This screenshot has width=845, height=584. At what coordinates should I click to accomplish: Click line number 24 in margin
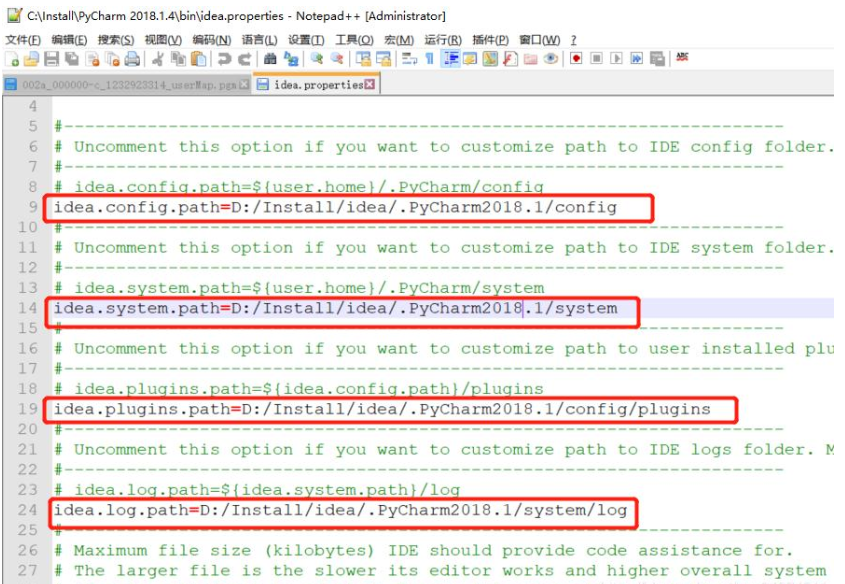[x=27, y=510]
